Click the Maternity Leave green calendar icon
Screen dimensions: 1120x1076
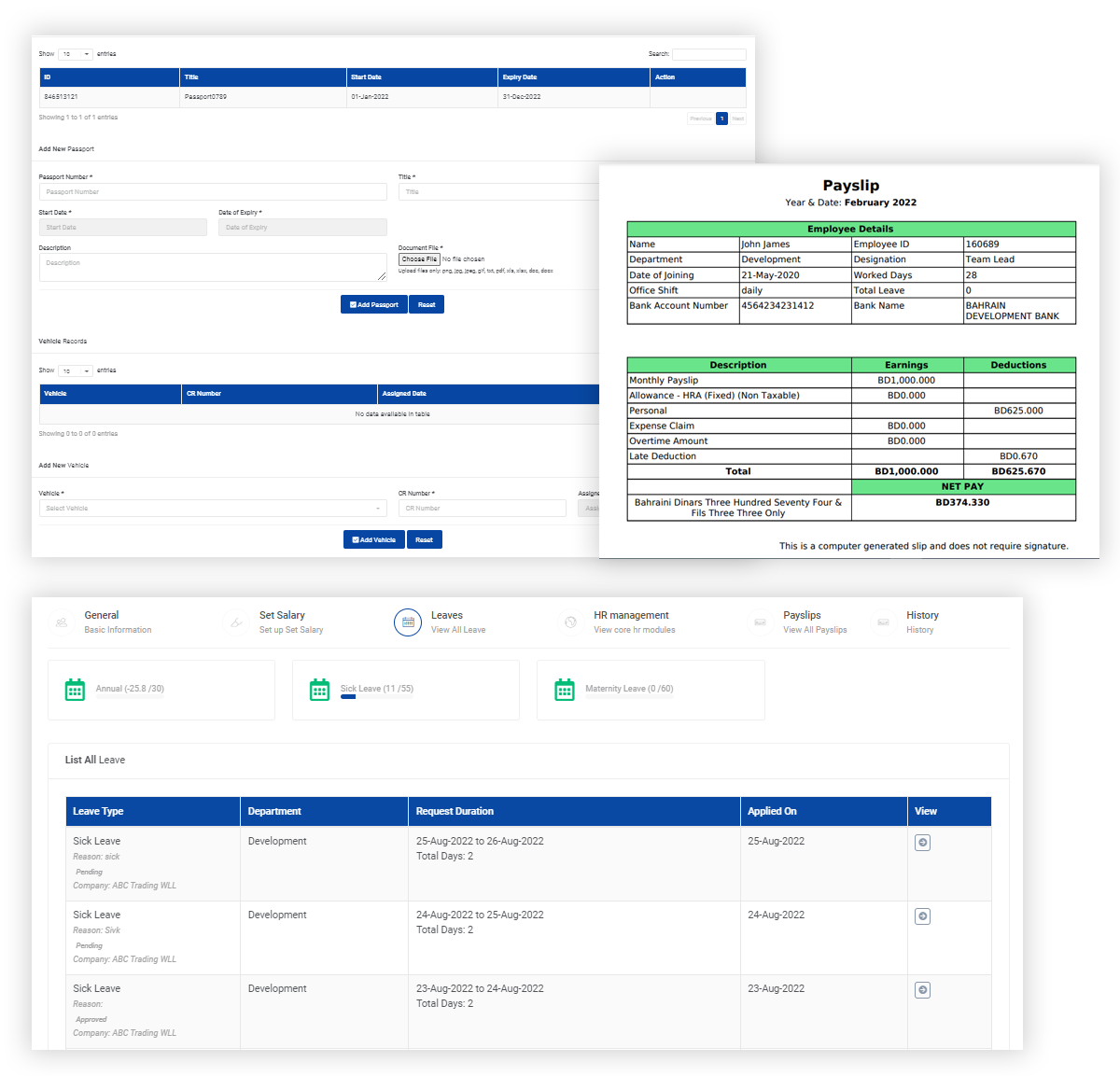[x=565, y=690]
